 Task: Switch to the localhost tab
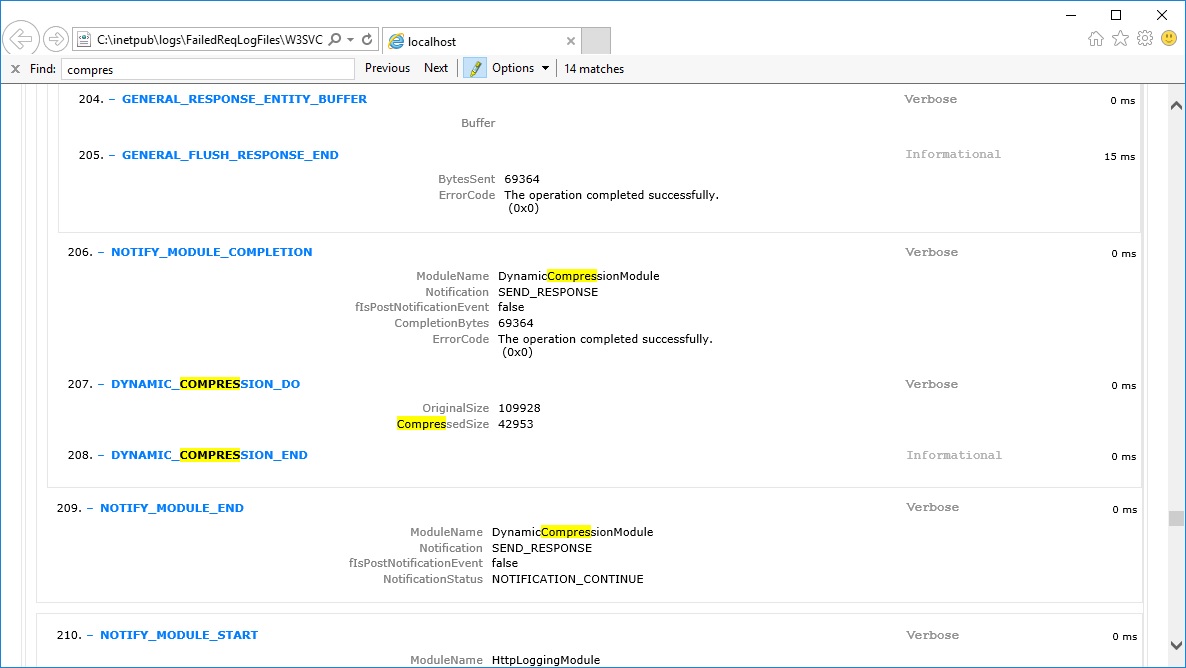click(x=483, y=42)
